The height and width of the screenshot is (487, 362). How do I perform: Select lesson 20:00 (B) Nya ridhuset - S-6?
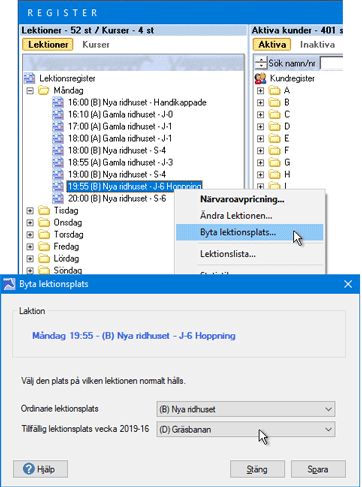[x=117, y=198]
